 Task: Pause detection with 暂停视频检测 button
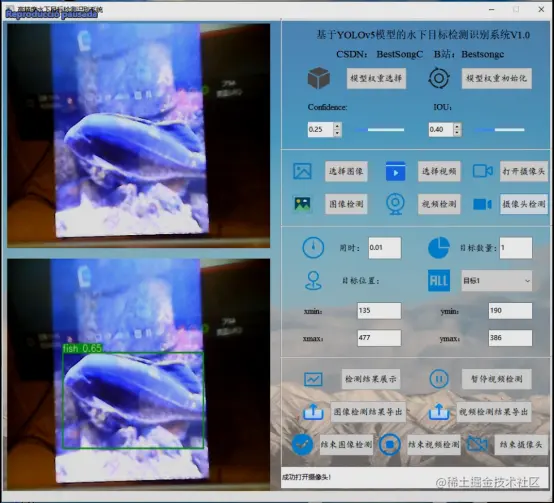tap(496, 379)
